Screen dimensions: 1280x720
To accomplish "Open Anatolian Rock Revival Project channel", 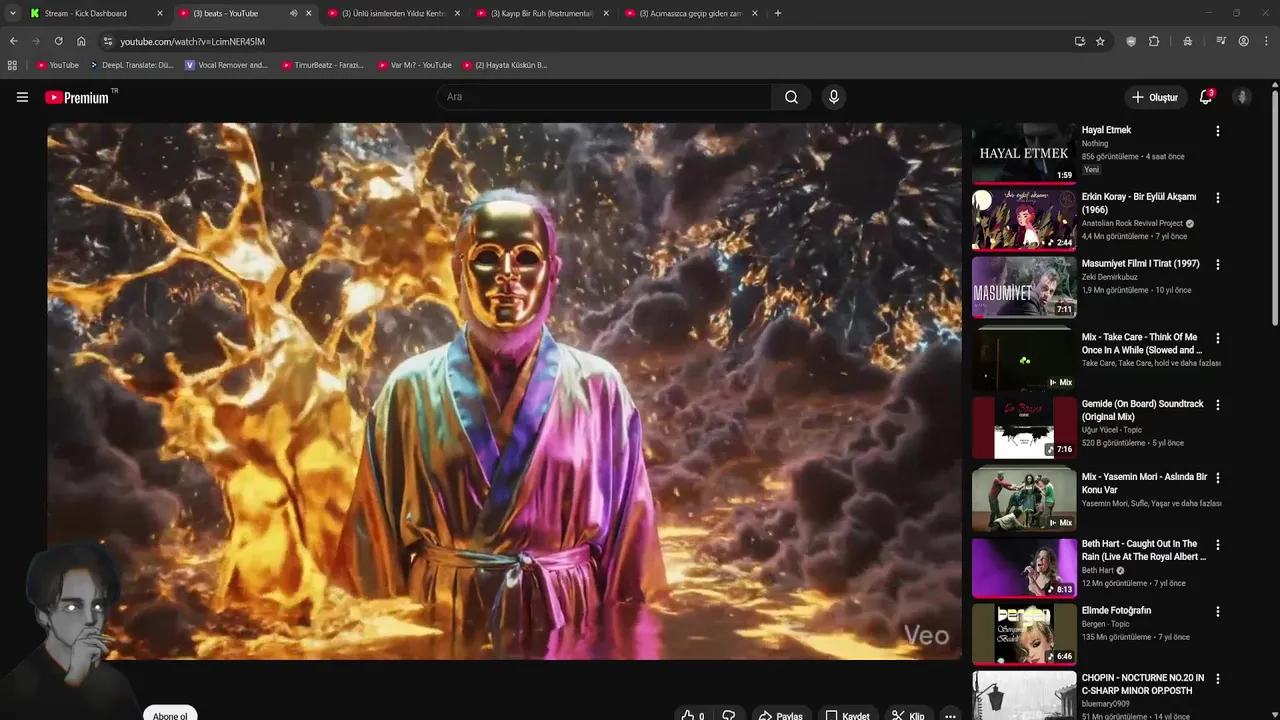I will (1132, 223).
